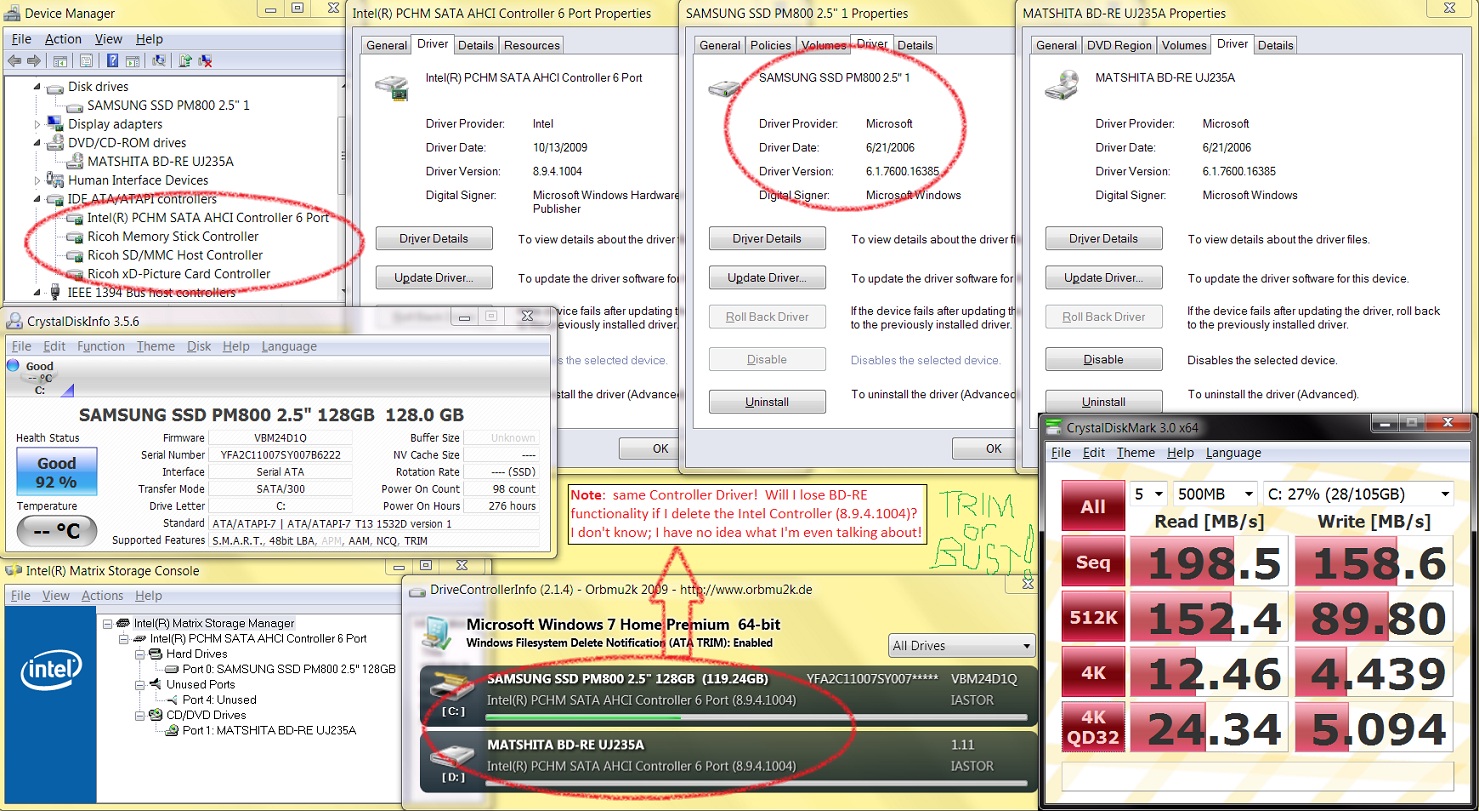Collapse IDE ATA/ATAPI controllers node
1479x811 pixels.
[38, 199]
